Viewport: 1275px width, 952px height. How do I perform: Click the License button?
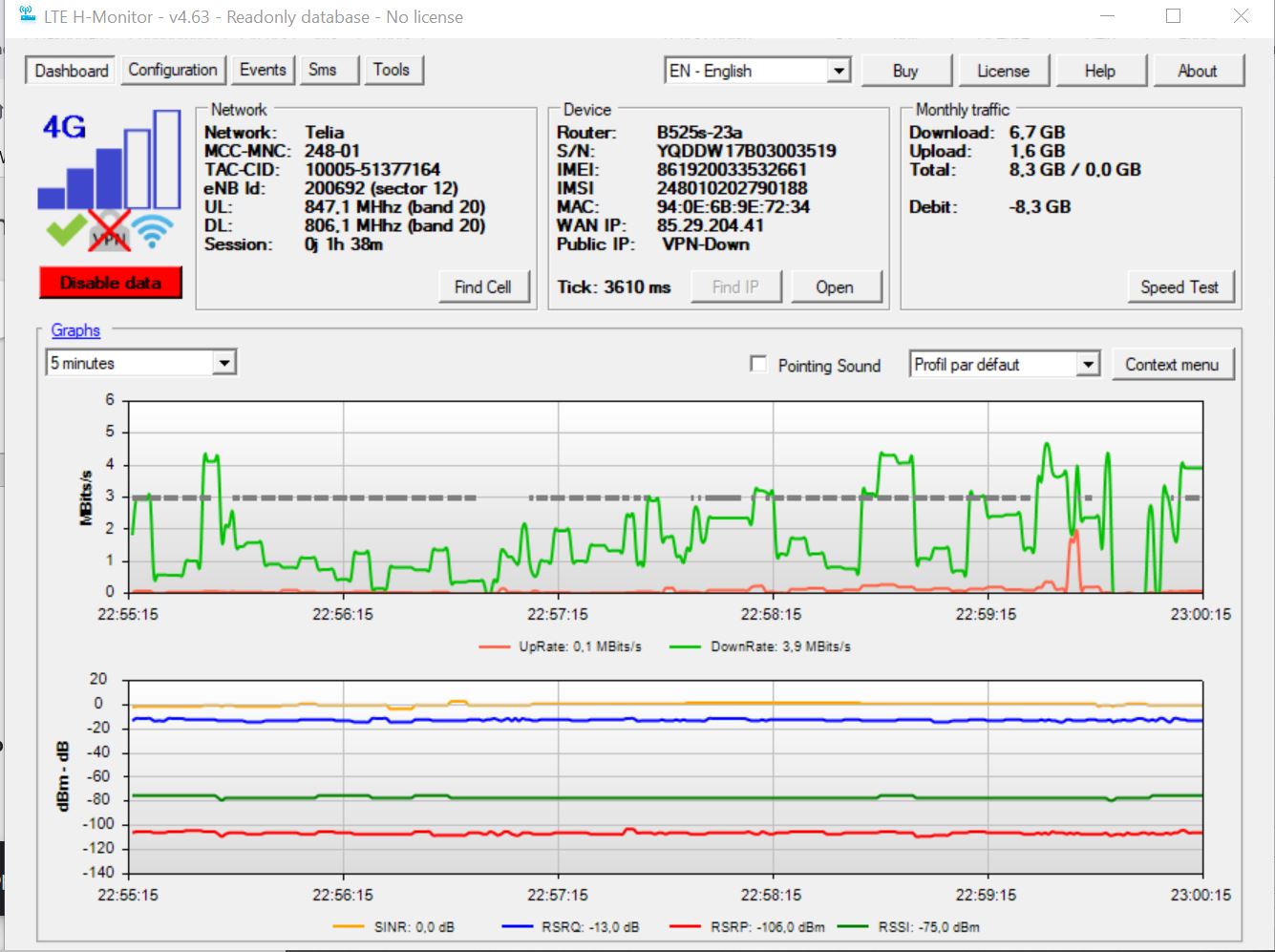[x=1003, y=71]
